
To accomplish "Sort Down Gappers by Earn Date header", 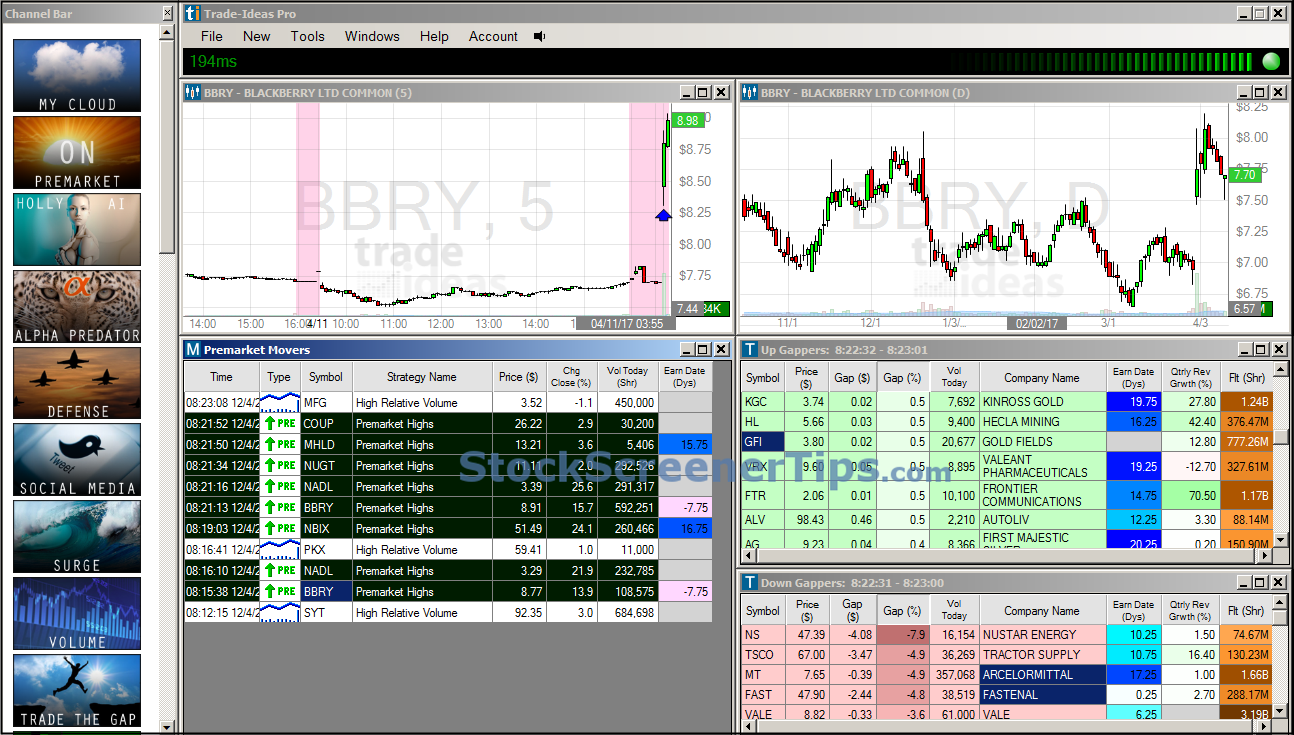I will coord(1134,611).
